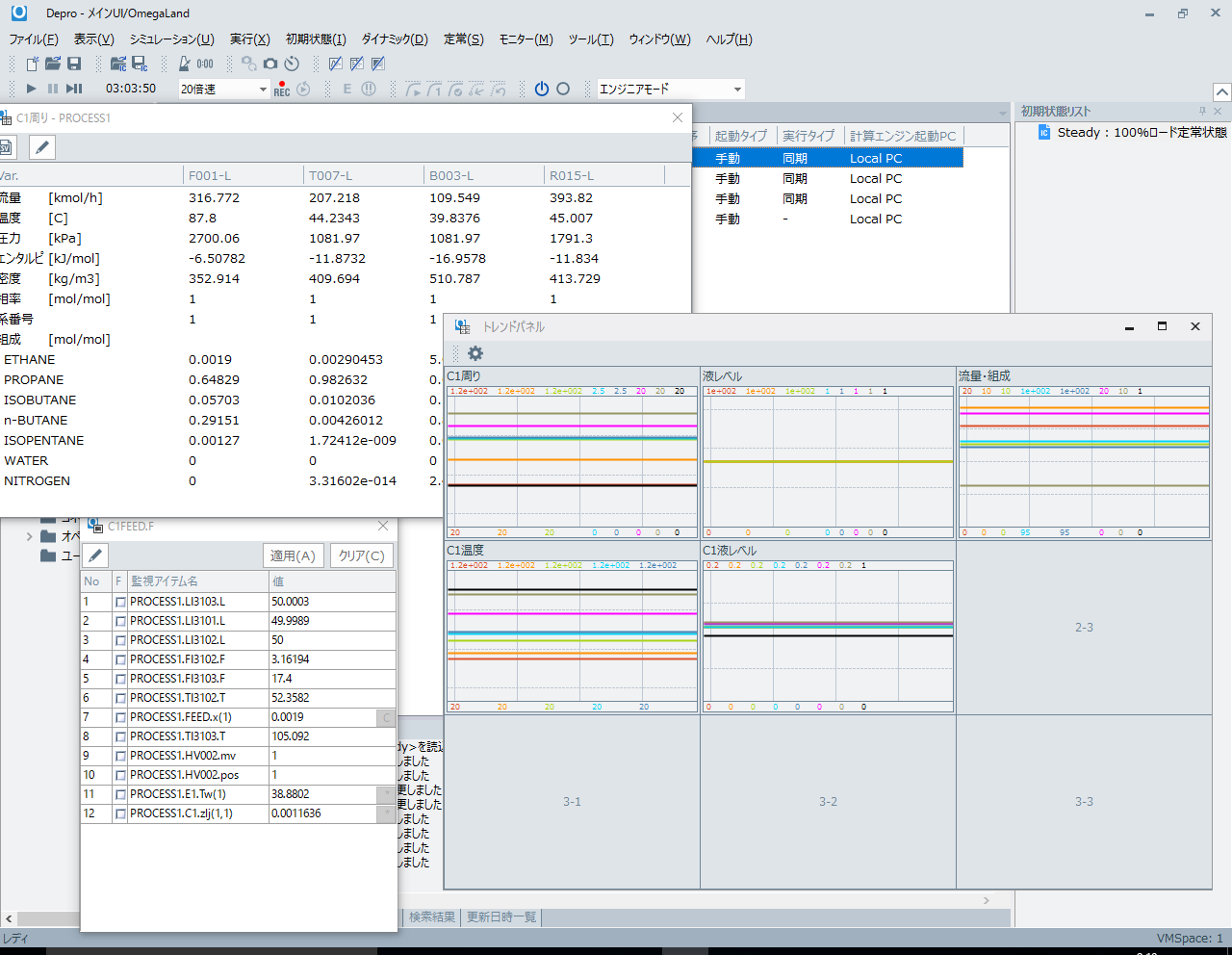Check the box for PROCESS1.LI3103.L

coord(120,602)
